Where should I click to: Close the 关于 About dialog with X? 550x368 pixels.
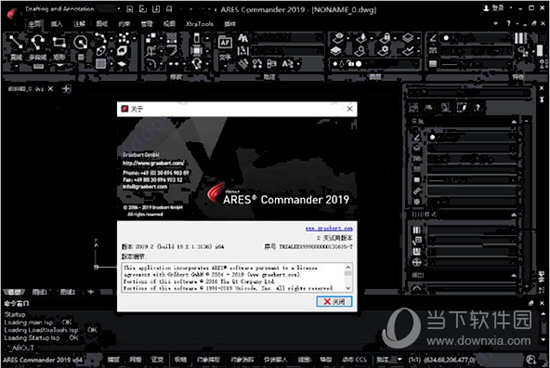click(350, 109)
